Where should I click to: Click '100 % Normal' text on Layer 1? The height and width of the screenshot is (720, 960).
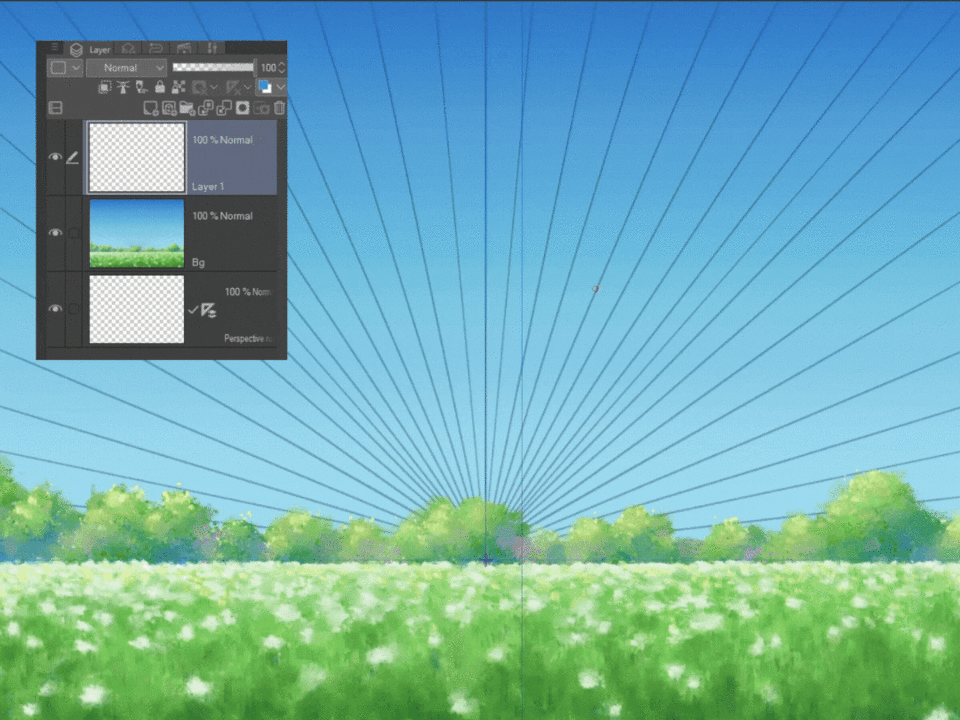tap(222, 140)
